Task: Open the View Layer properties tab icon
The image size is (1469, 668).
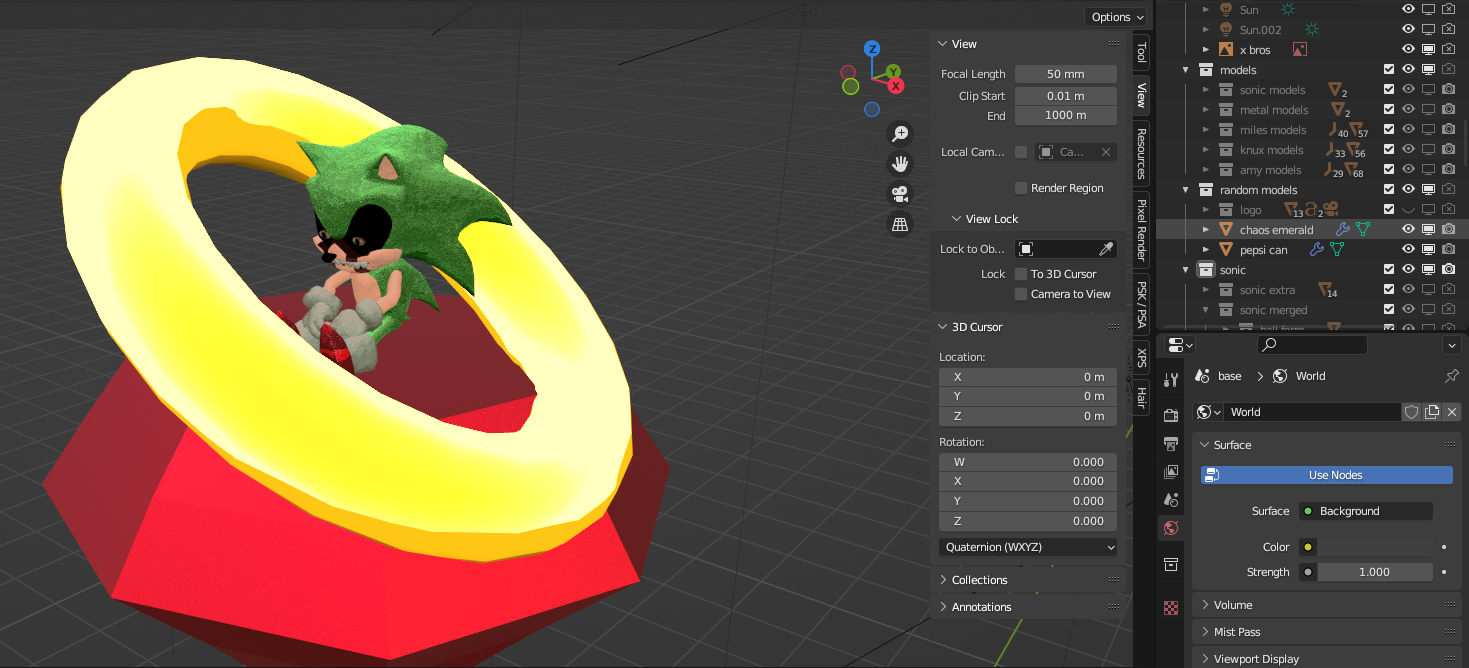Action: tap(1171, 471)
